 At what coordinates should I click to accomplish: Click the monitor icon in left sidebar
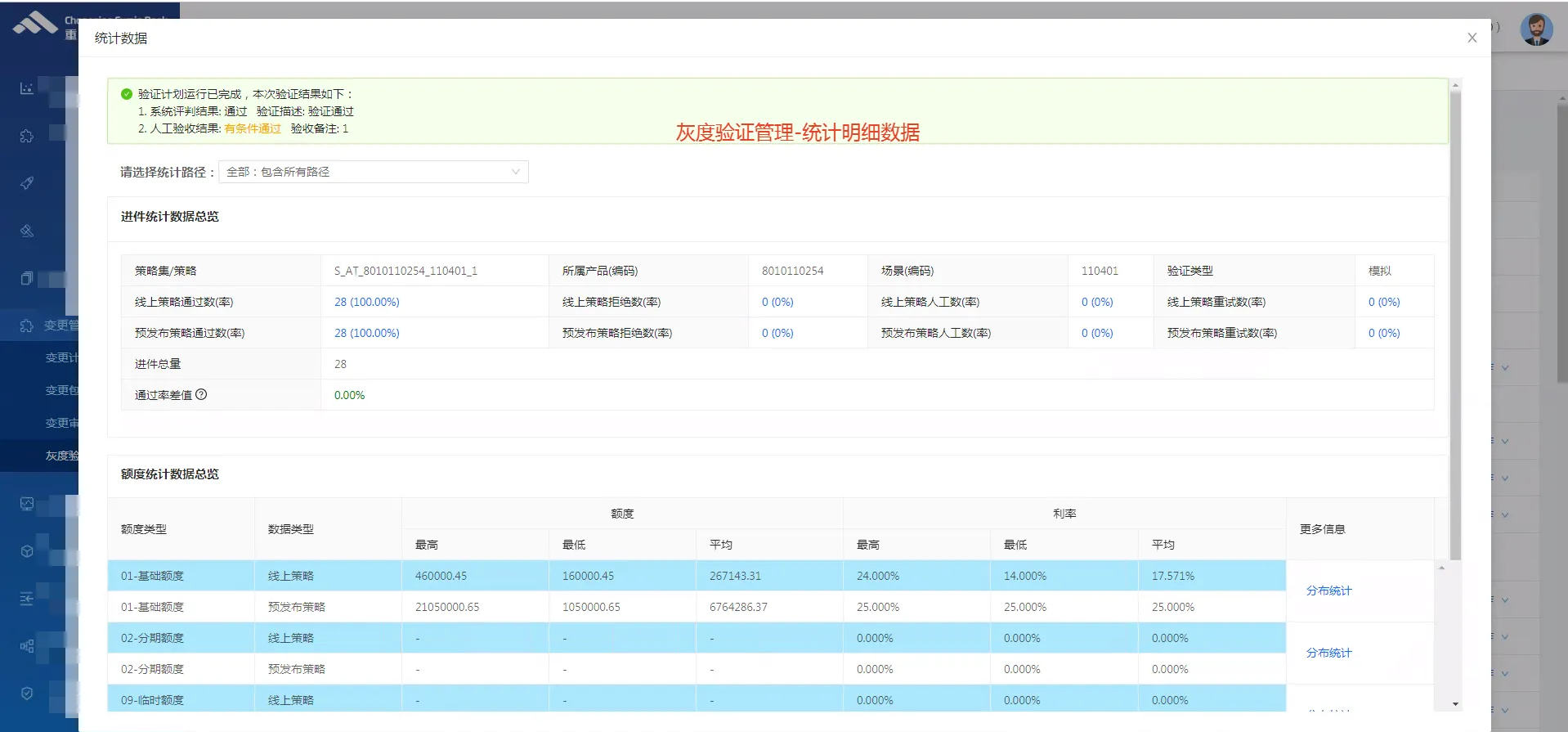pos(27,504)
